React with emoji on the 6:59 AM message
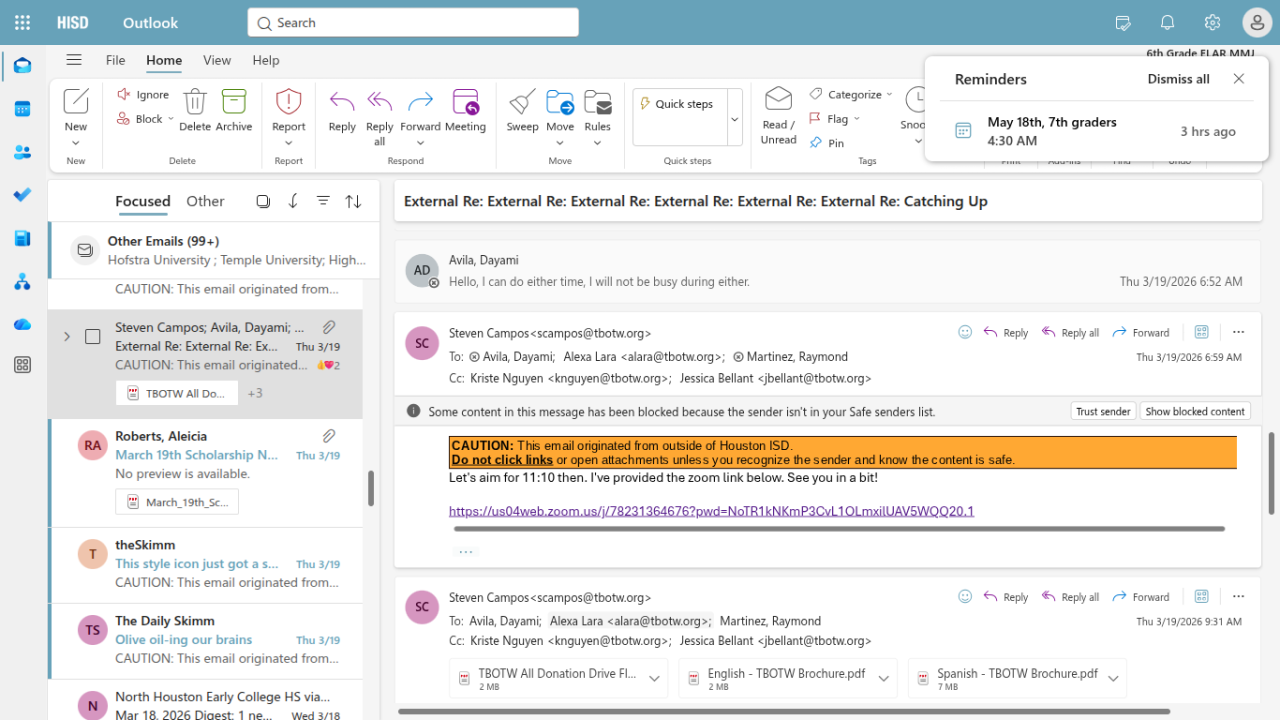This screenshot has width=1280, height=720. click(x=965, y=332)
